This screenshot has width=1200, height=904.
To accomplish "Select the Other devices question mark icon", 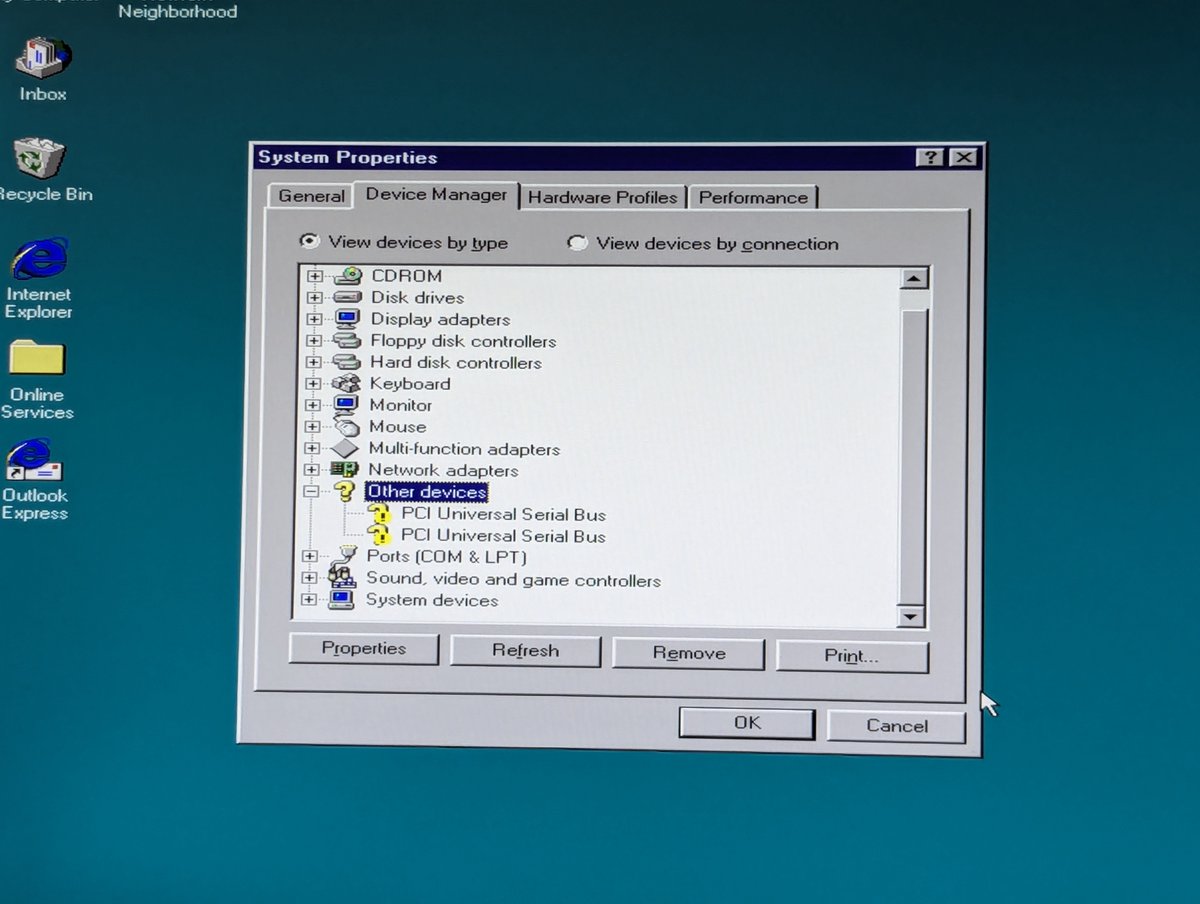I will (345, 492).
